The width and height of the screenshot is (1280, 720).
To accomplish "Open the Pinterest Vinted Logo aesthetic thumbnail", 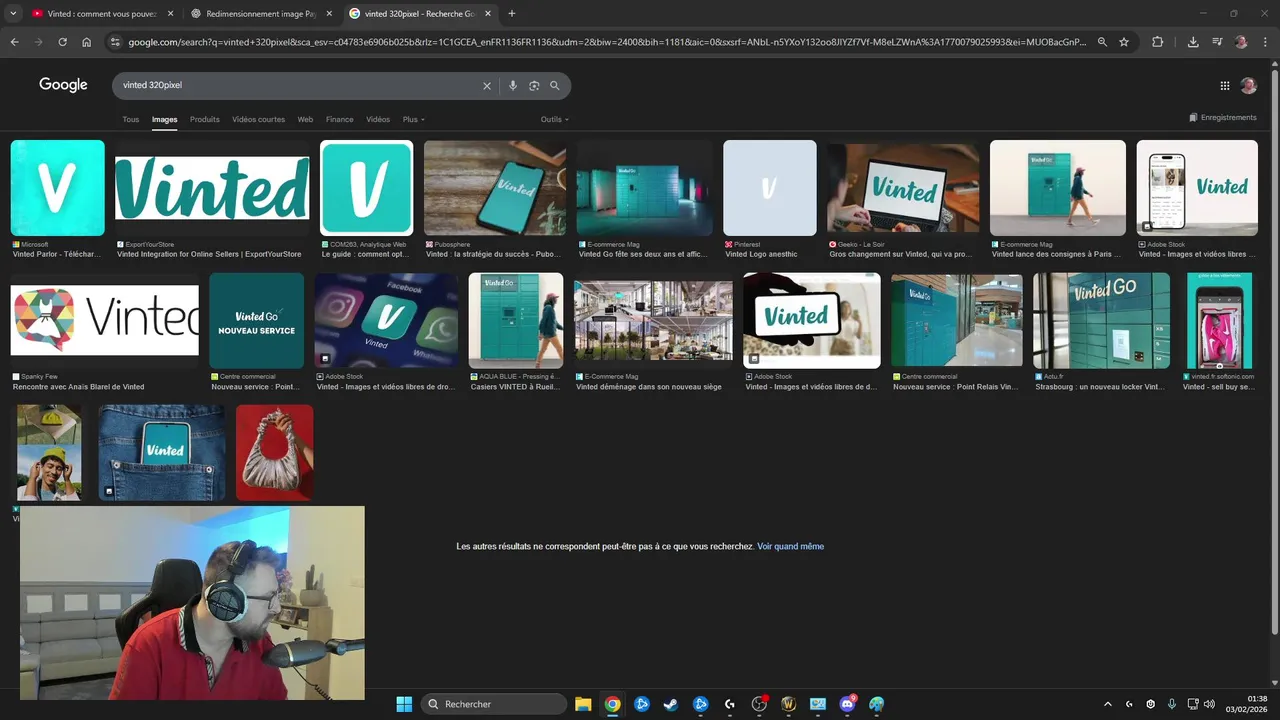I will tap(770, 188).
